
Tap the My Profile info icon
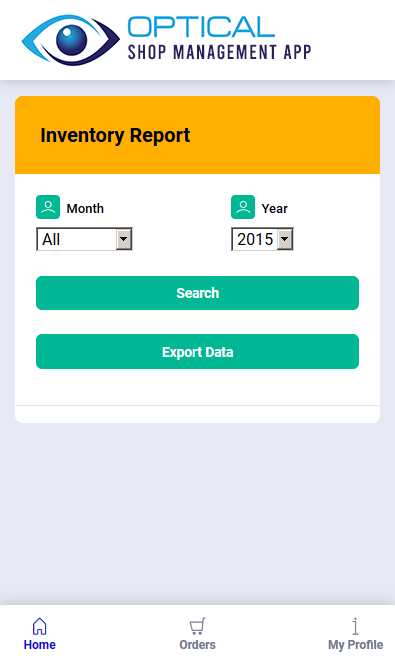click(355, 626)
